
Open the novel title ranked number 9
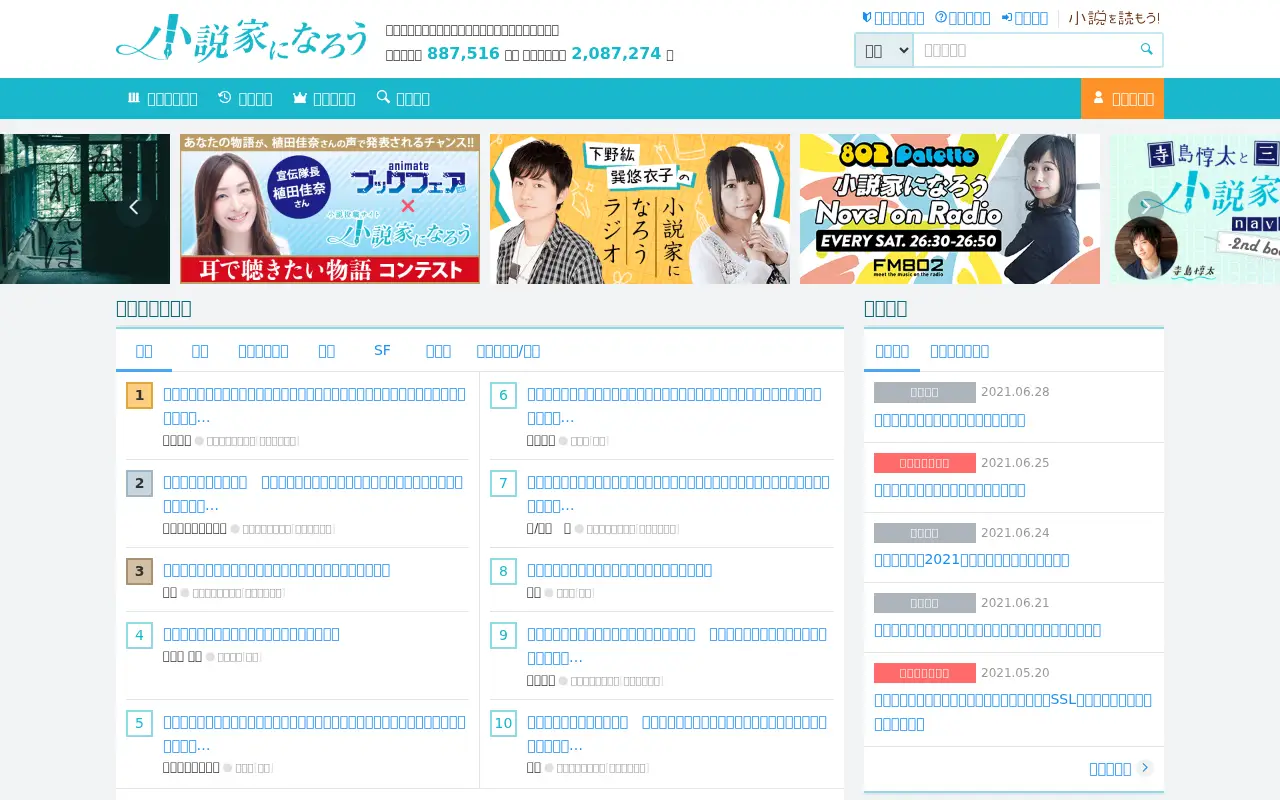pos(677,645)
